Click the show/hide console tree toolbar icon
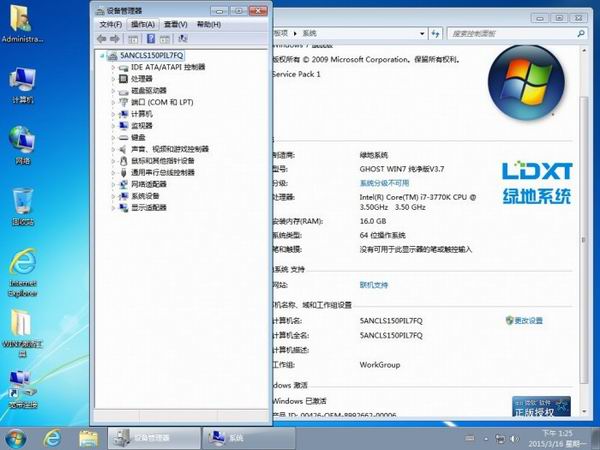 133,39
